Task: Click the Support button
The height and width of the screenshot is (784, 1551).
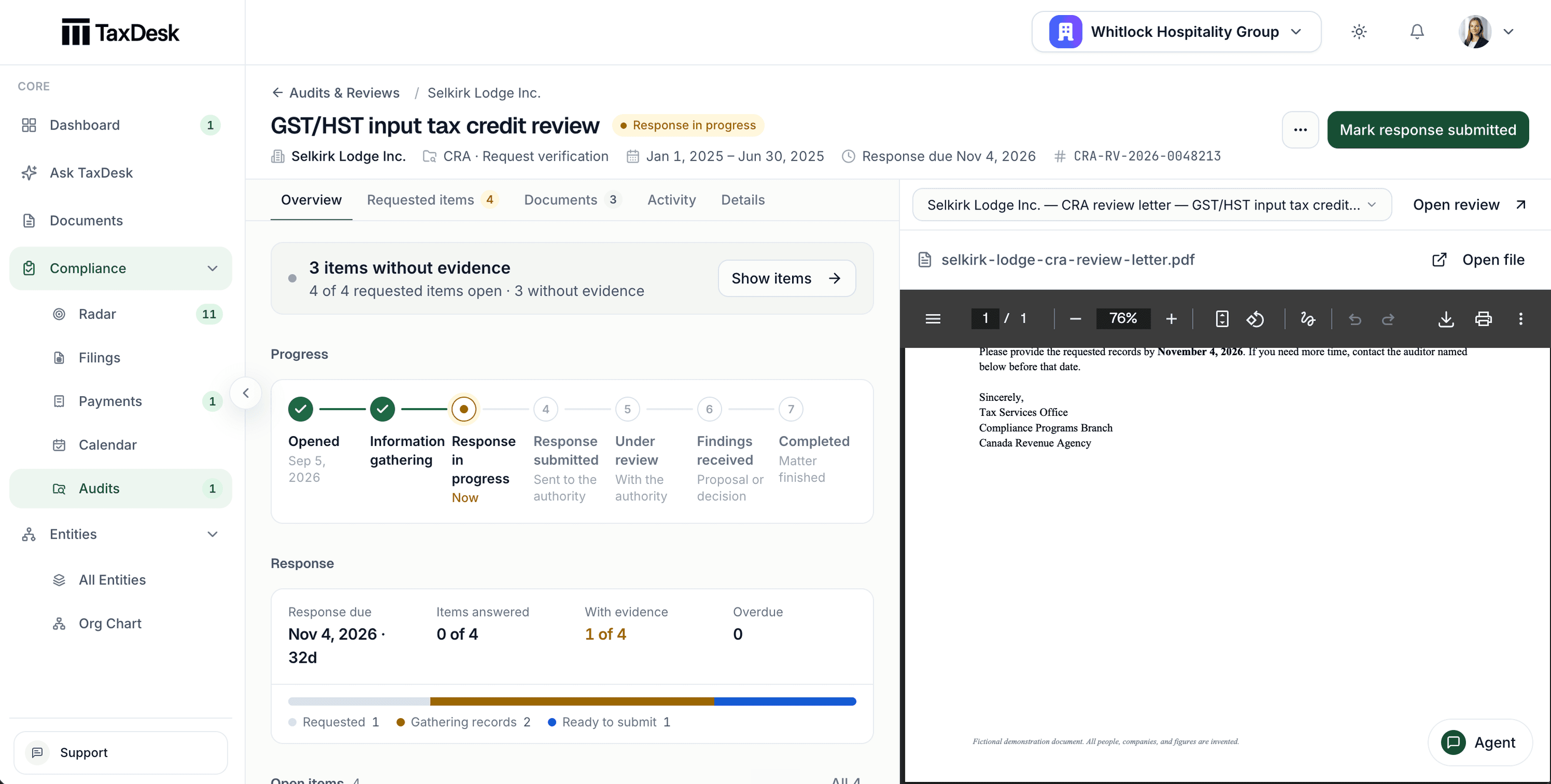Action: [120, 753]
